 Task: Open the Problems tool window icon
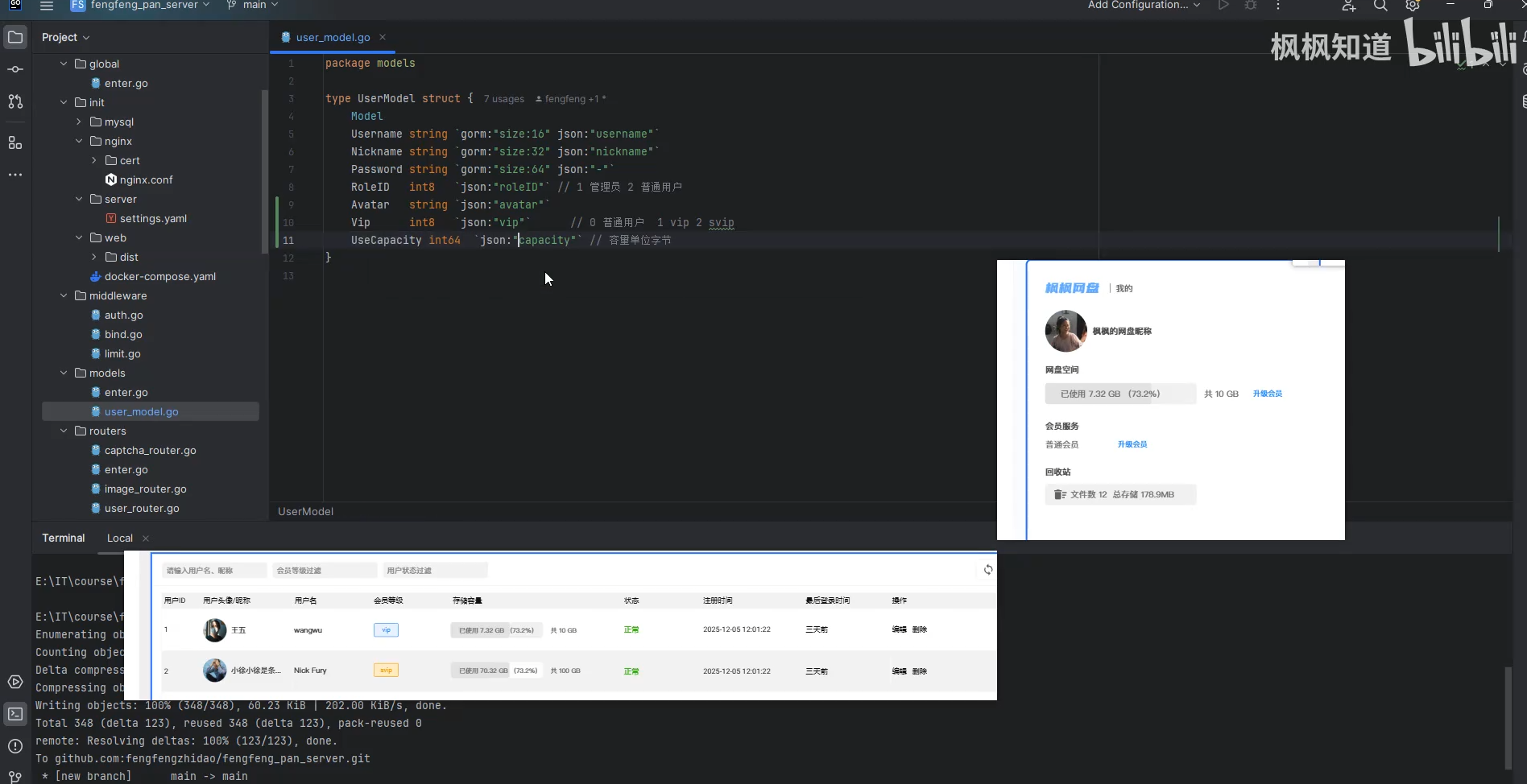click(15, 746)
